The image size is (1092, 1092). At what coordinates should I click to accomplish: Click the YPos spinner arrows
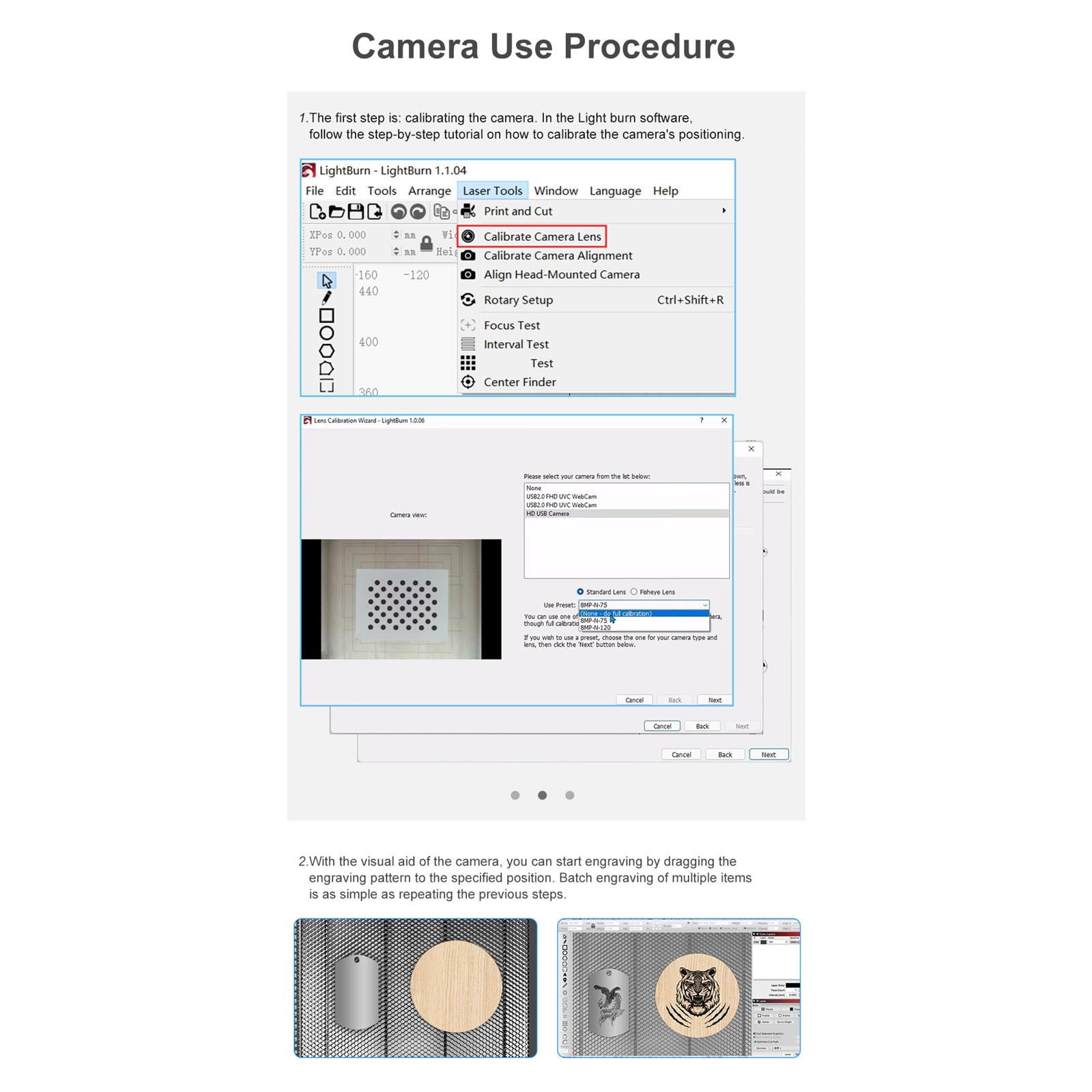point(396,252)
